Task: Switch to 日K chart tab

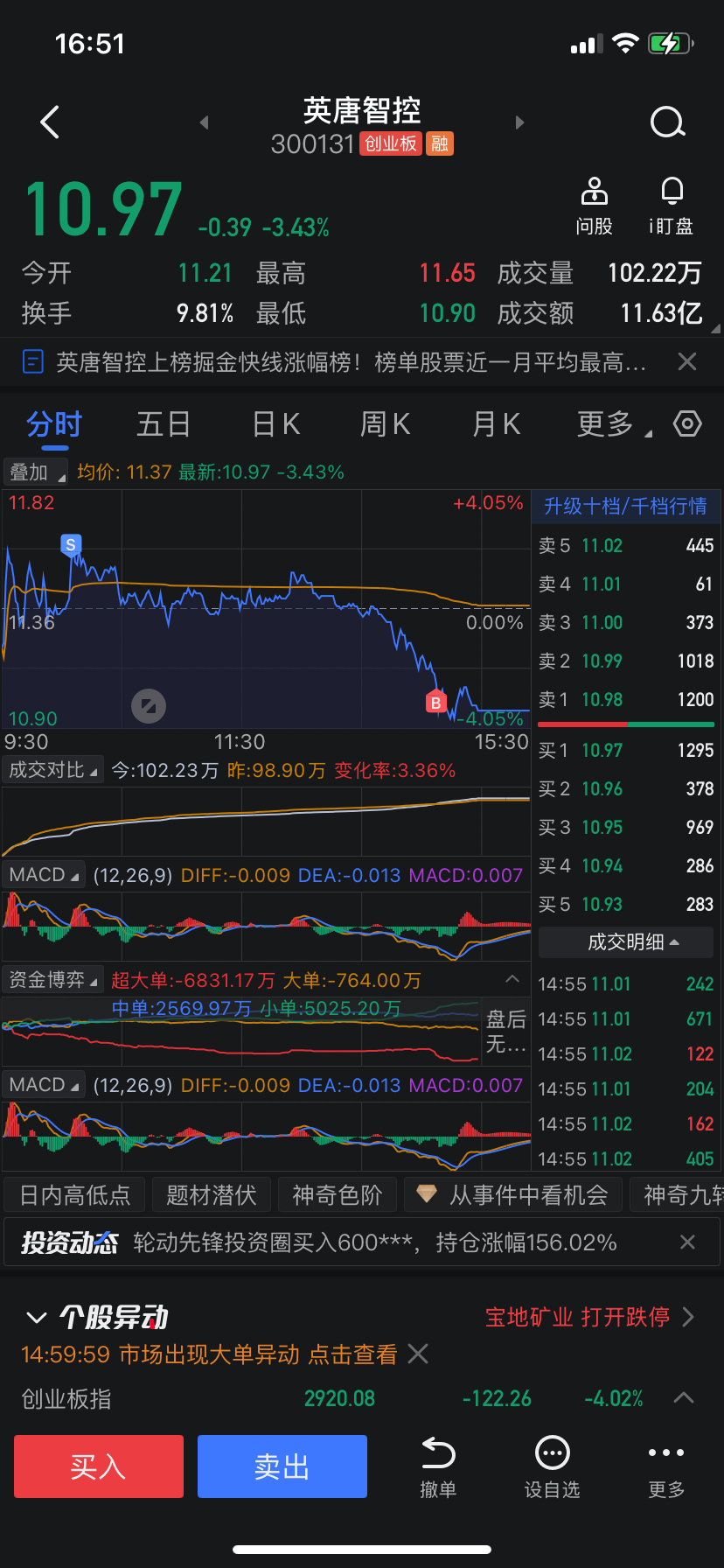Action: [276, 424]
